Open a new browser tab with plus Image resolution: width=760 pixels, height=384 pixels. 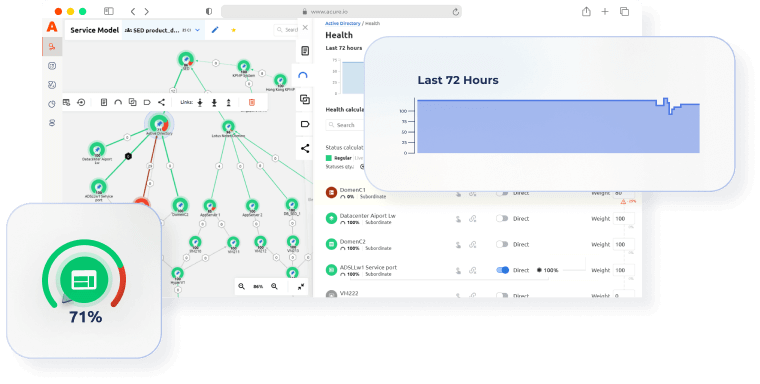pos(605,12)
